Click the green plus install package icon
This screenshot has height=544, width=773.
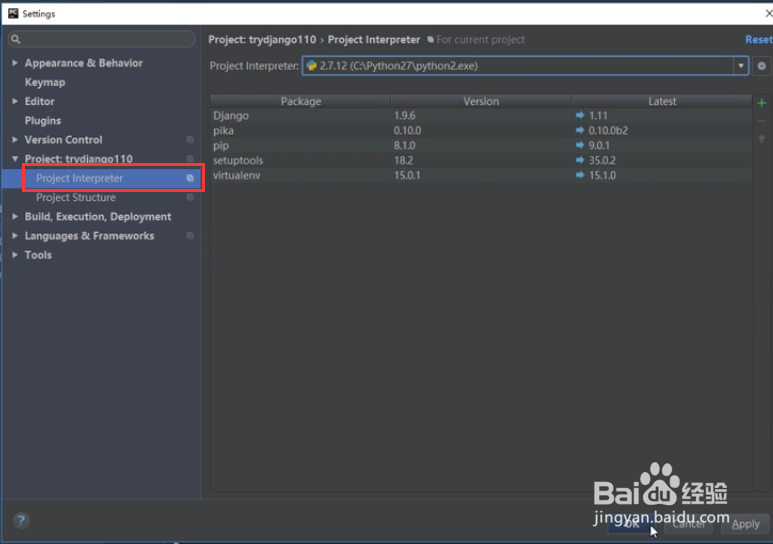[762, 103]
